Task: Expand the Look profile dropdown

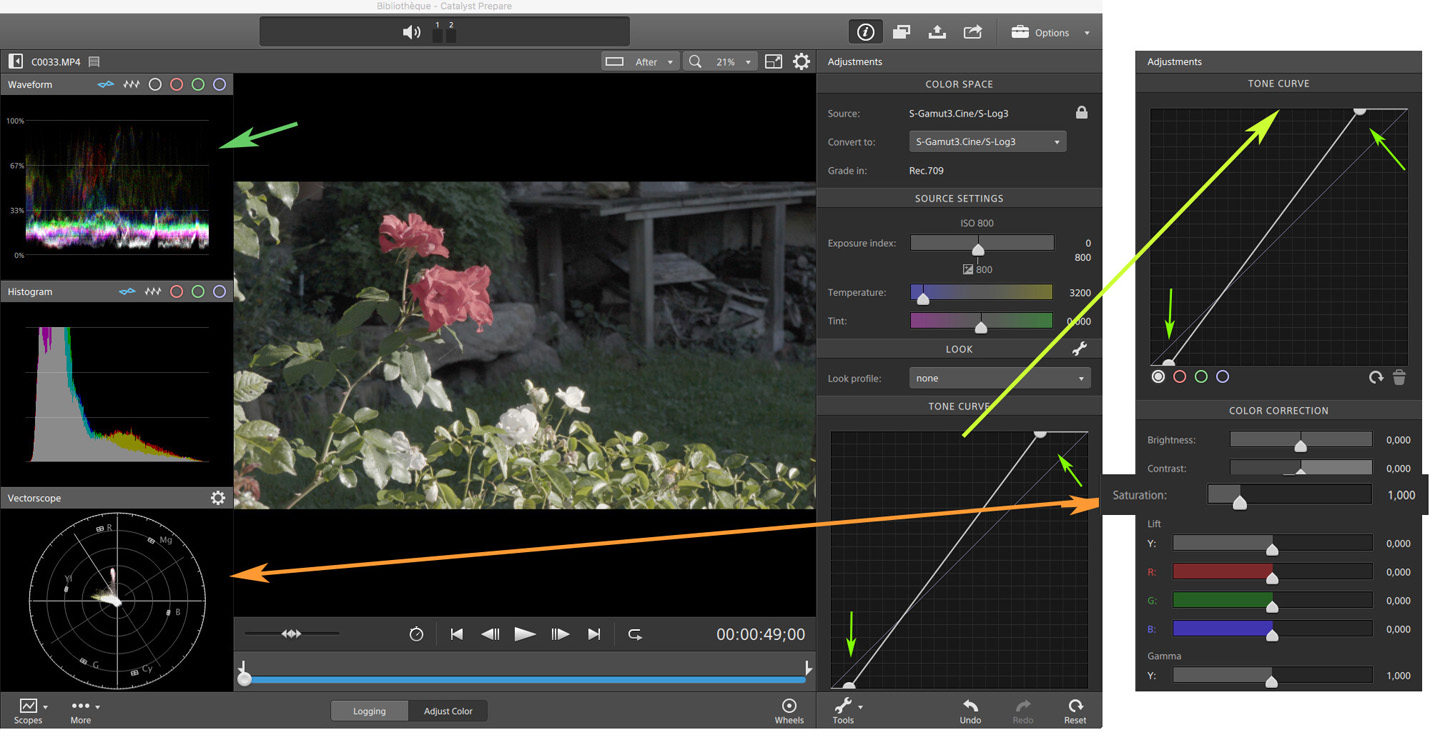Action: coord(999,378)
